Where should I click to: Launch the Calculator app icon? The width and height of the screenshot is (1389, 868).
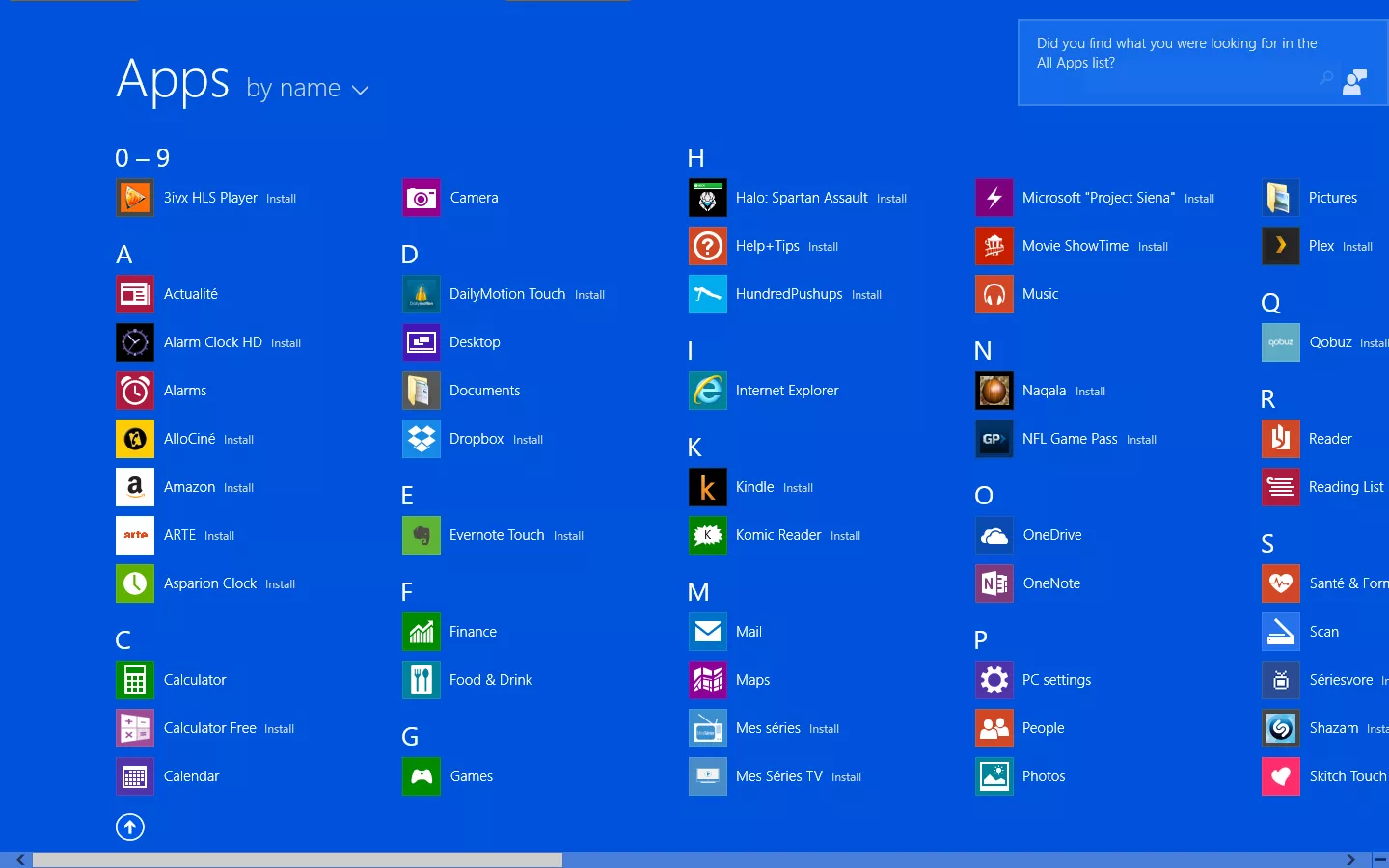pos(135,680)
